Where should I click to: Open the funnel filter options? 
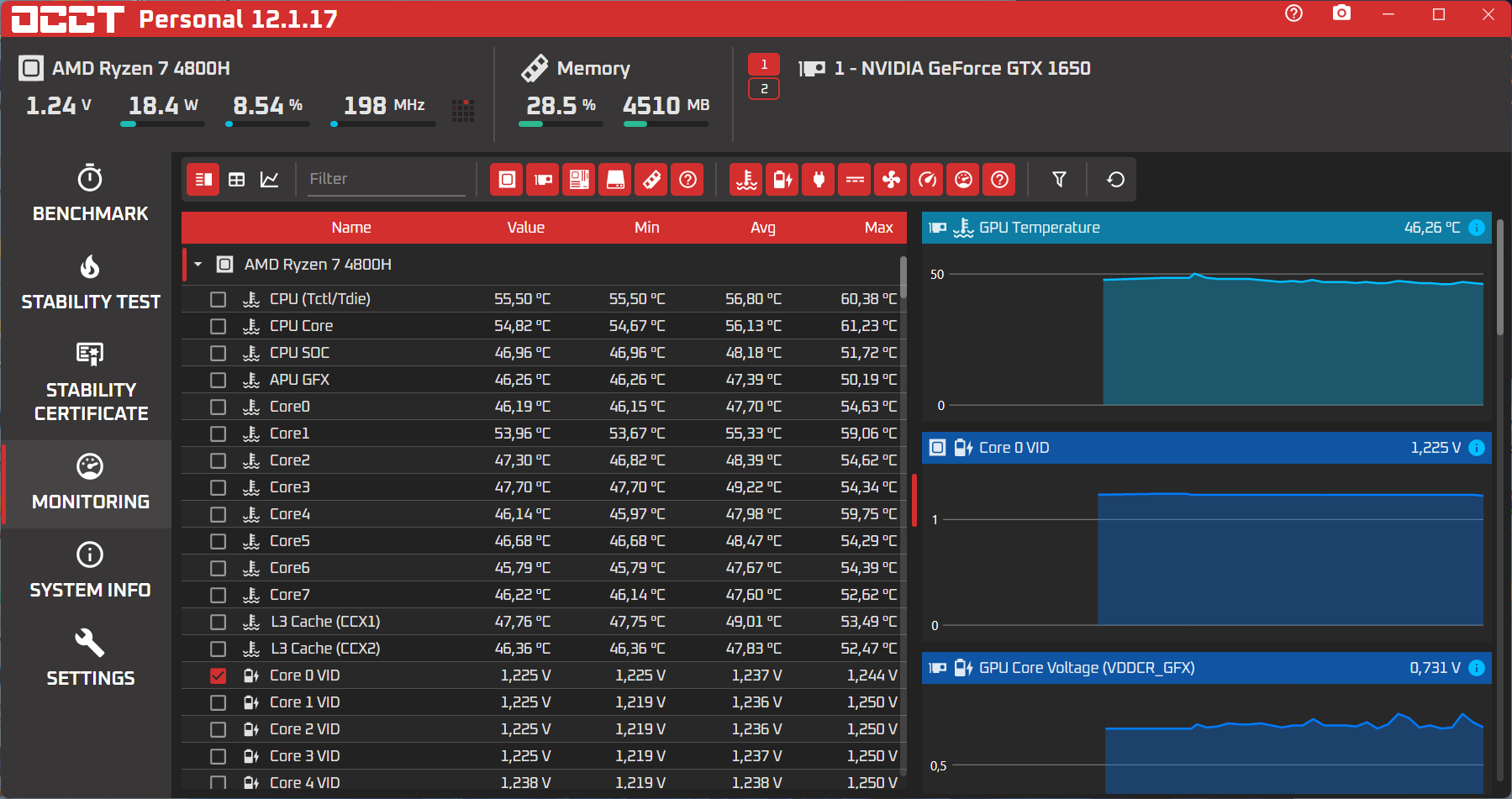[1059, 179]
